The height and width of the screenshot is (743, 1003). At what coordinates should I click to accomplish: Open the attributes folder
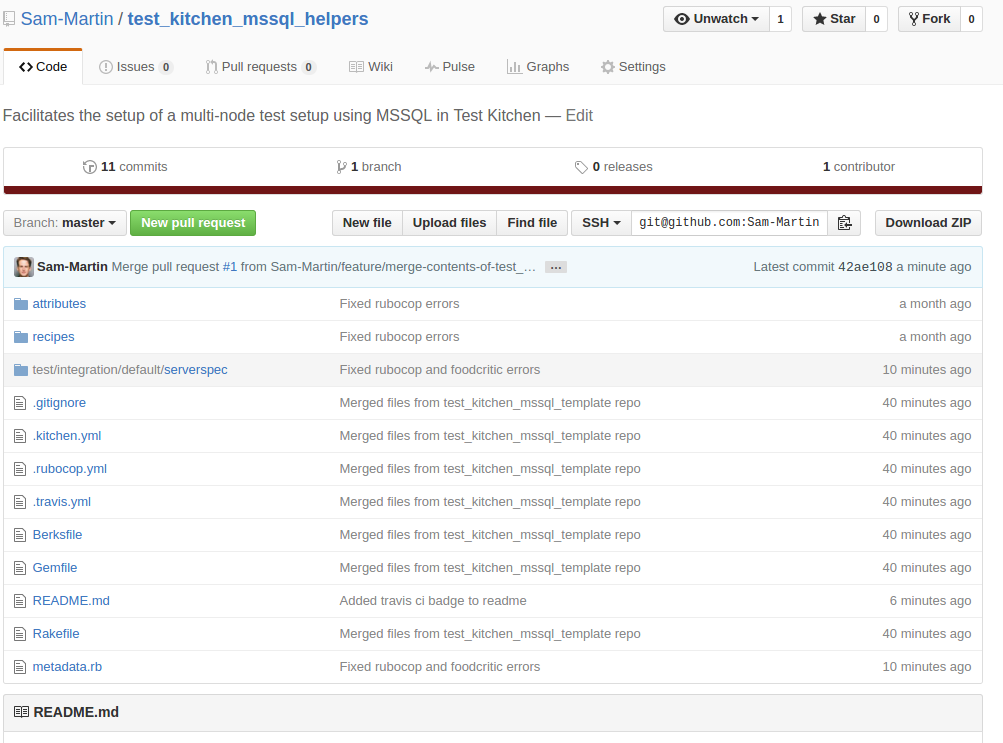[x=59, y=304]
